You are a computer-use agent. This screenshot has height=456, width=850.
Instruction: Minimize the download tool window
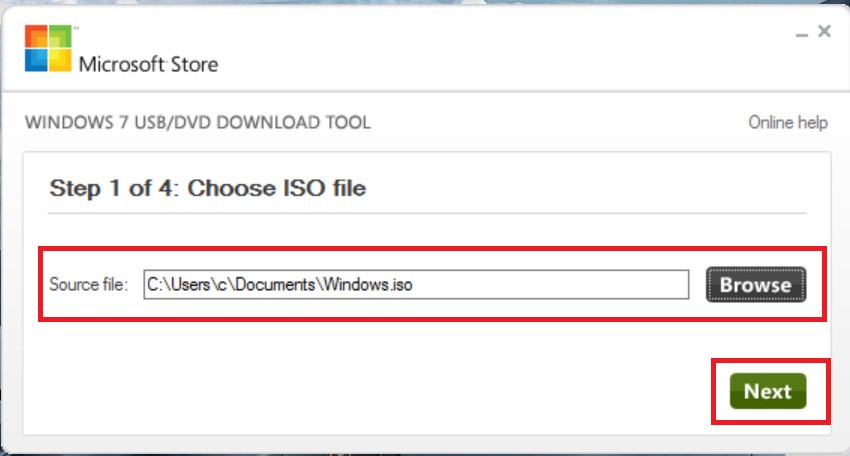802,33
